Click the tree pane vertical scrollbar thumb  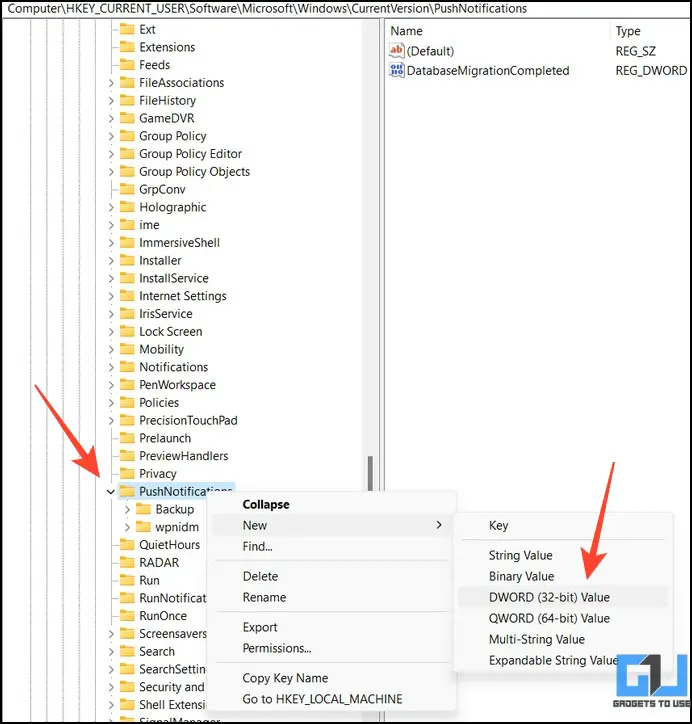pyautogui.click(x=370, y=474)
